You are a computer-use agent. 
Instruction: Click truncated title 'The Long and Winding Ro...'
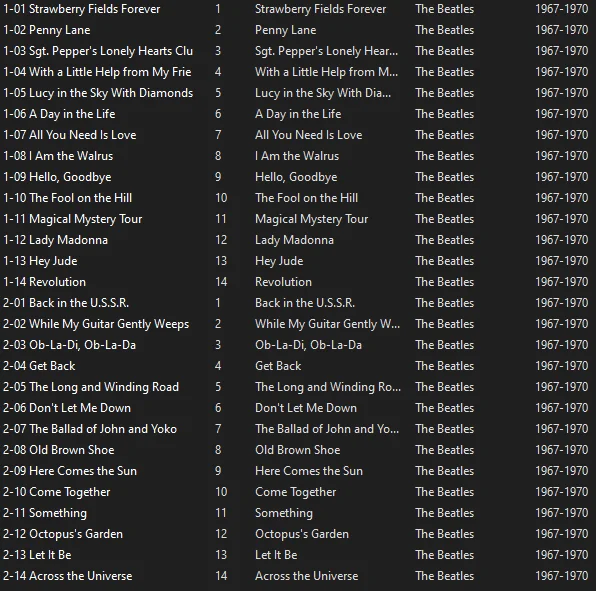[328, 387]
